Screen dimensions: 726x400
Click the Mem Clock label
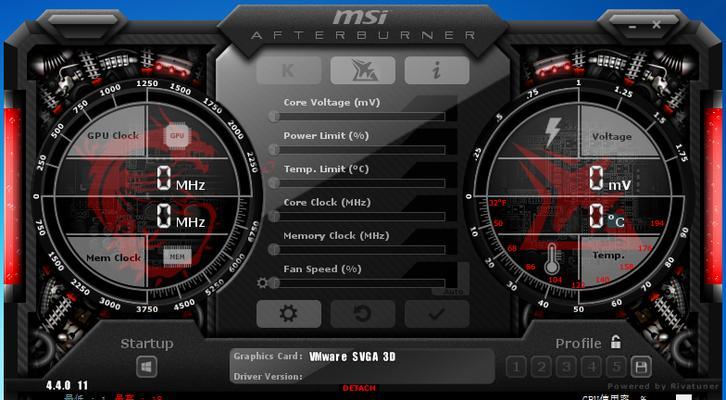113,258
